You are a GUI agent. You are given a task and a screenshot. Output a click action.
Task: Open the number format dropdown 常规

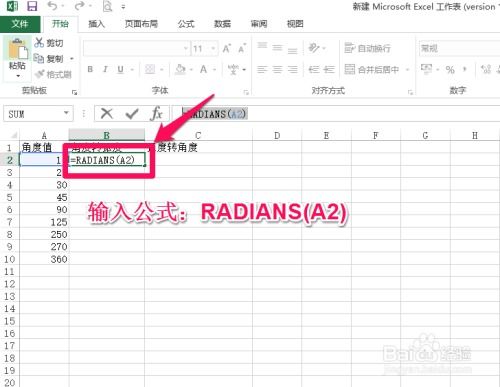point(459,49)
